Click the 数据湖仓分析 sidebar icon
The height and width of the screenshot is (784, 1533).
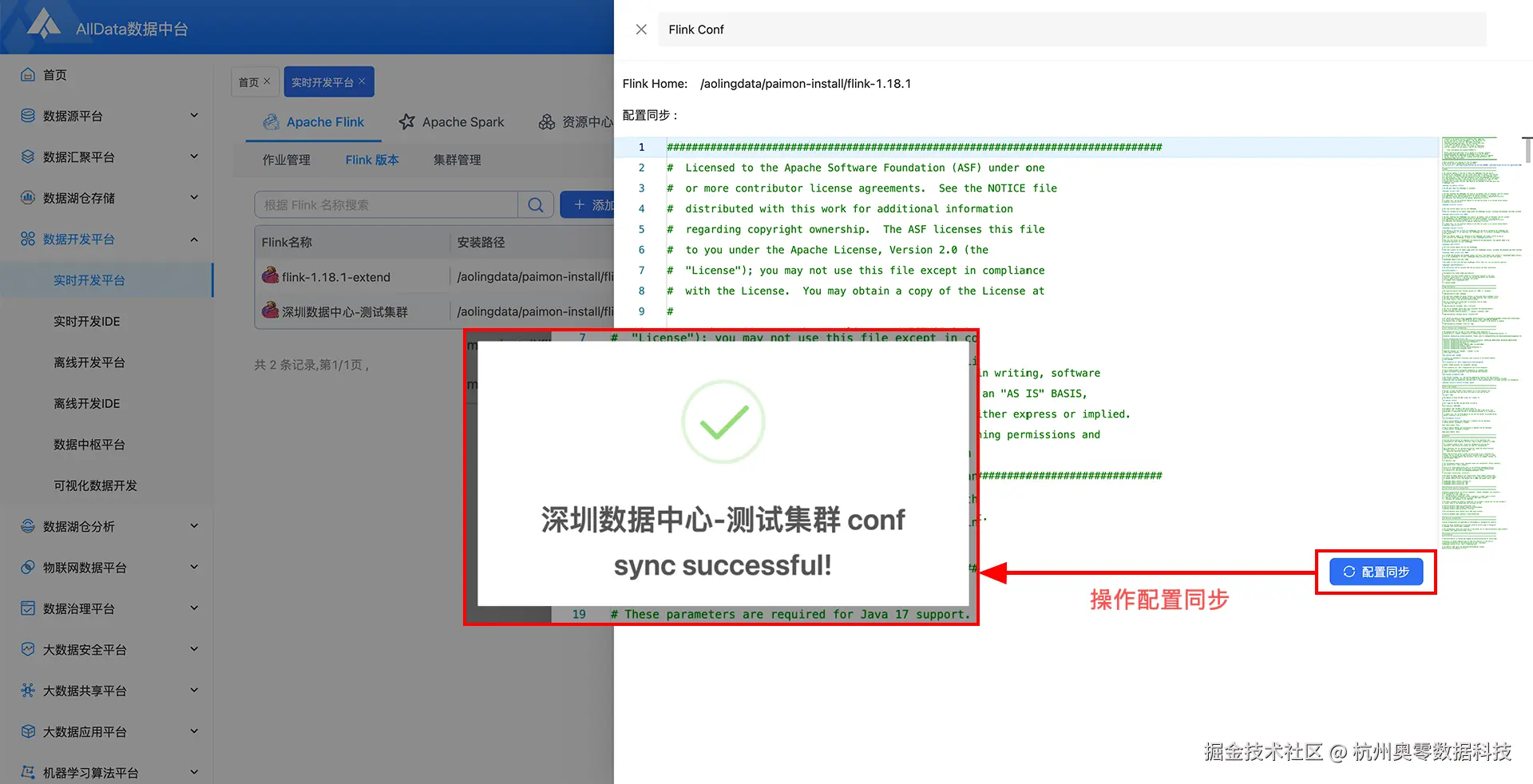click(x=28, y=526)
